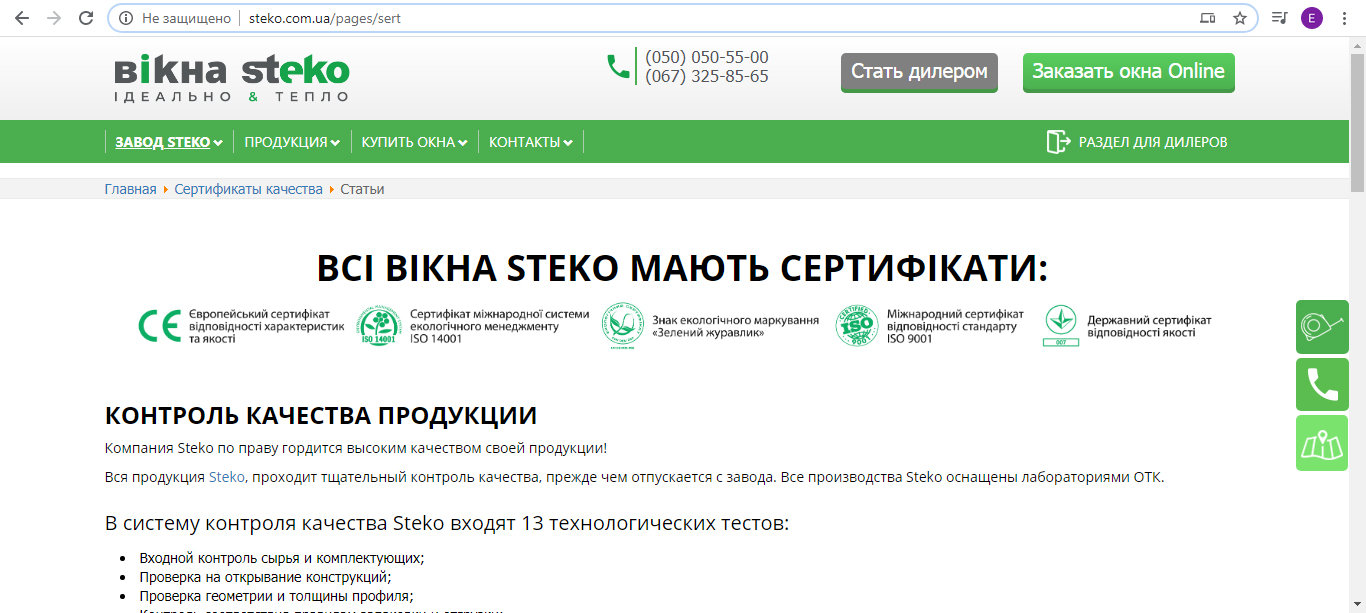Open Chrome three-dot menu
Screen dimensions: 1366x613
[1344, 18]
